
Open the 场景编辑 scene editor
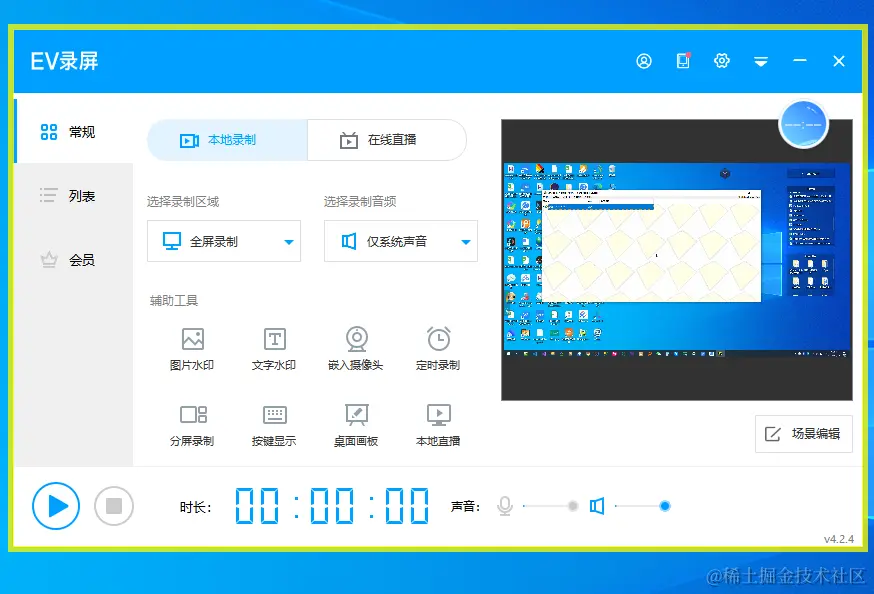pos(803,434)
